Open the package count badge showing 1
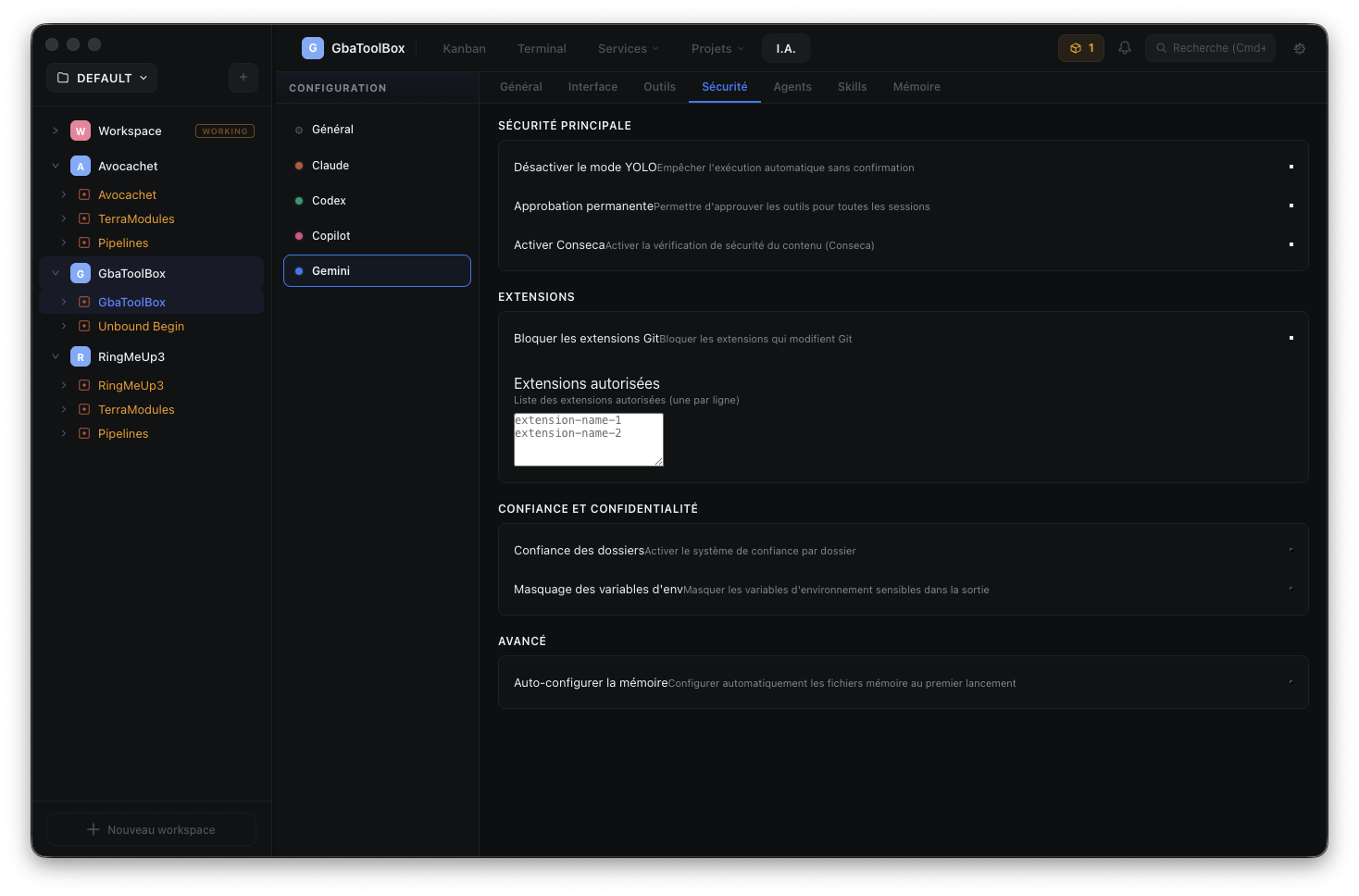Viewport: 1359px width, 896px height. pos(1080,48)
